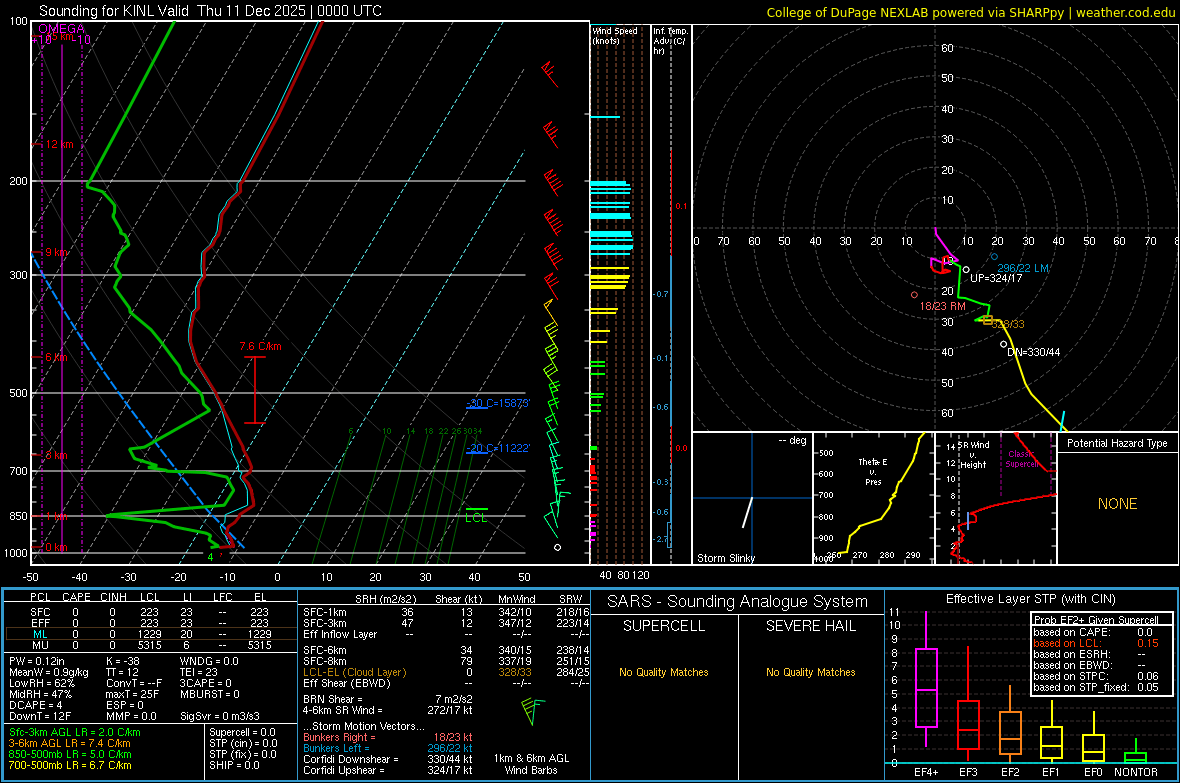Click the LowRH = 62% value
Screen dimensions: 1180x783
click(41, 683)
